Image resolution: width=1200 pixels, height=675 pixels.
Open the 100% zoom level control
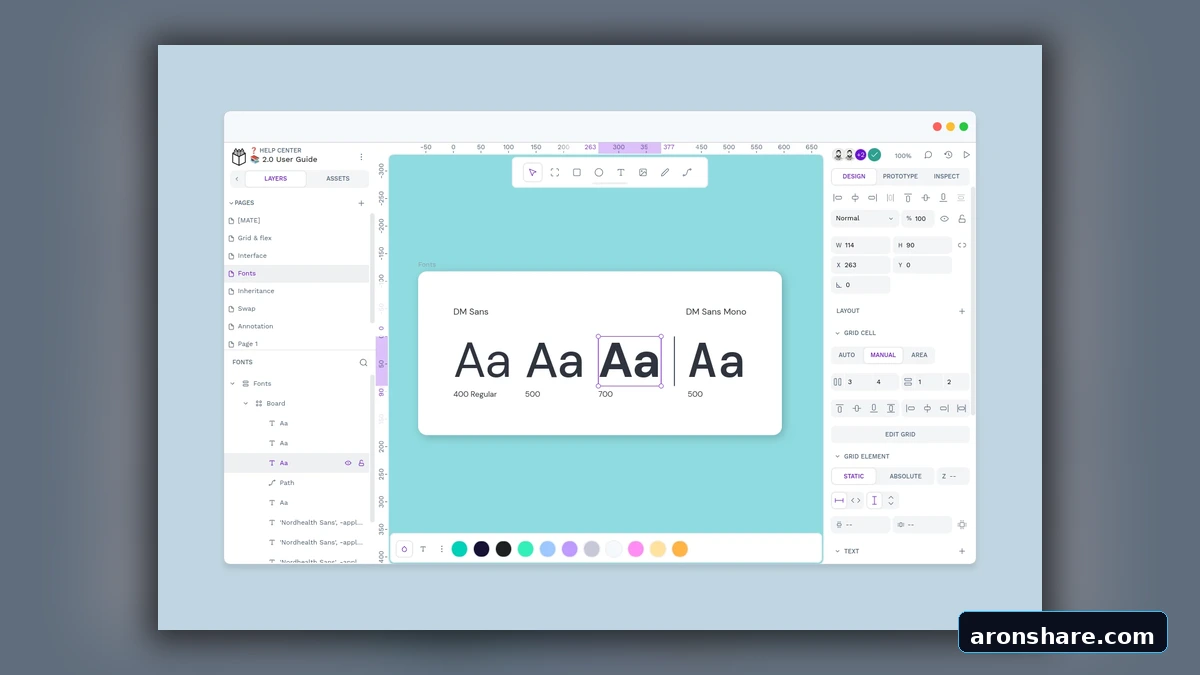[x=903, y=156]
